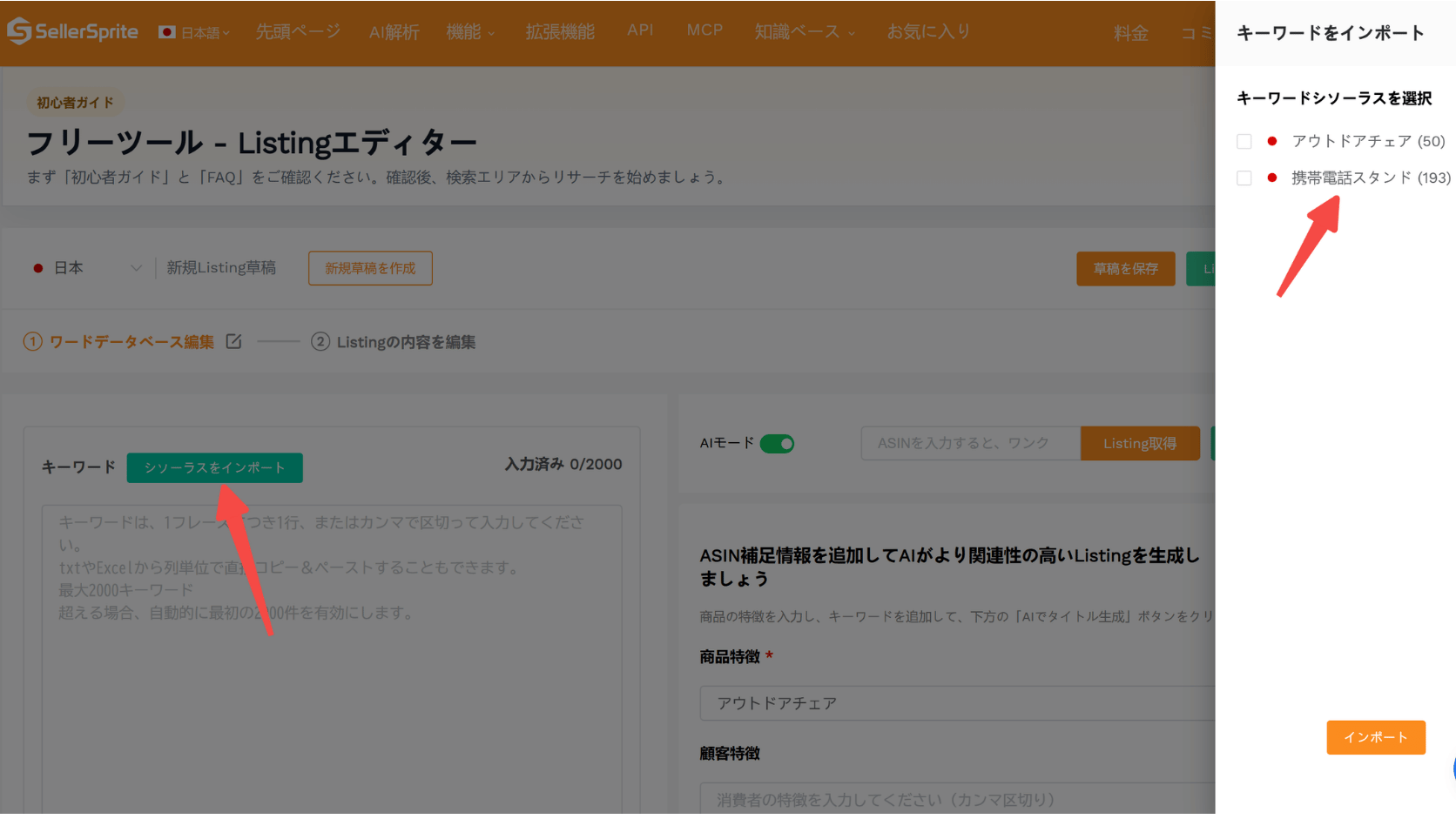Click the 入力済み 0/2000 counter
This screenshot has width=1456, height=819.
click(563, 464)
